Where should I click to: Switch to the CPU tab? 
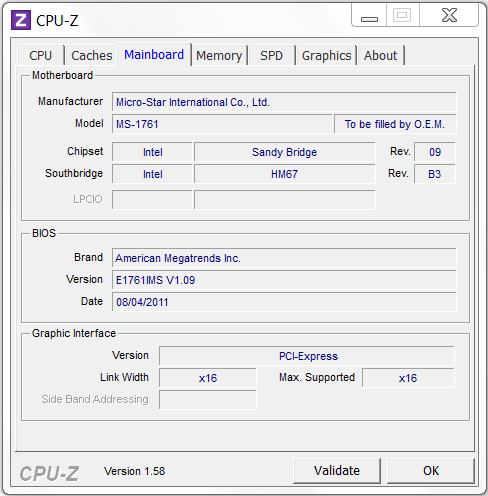[x=41, y=55]
